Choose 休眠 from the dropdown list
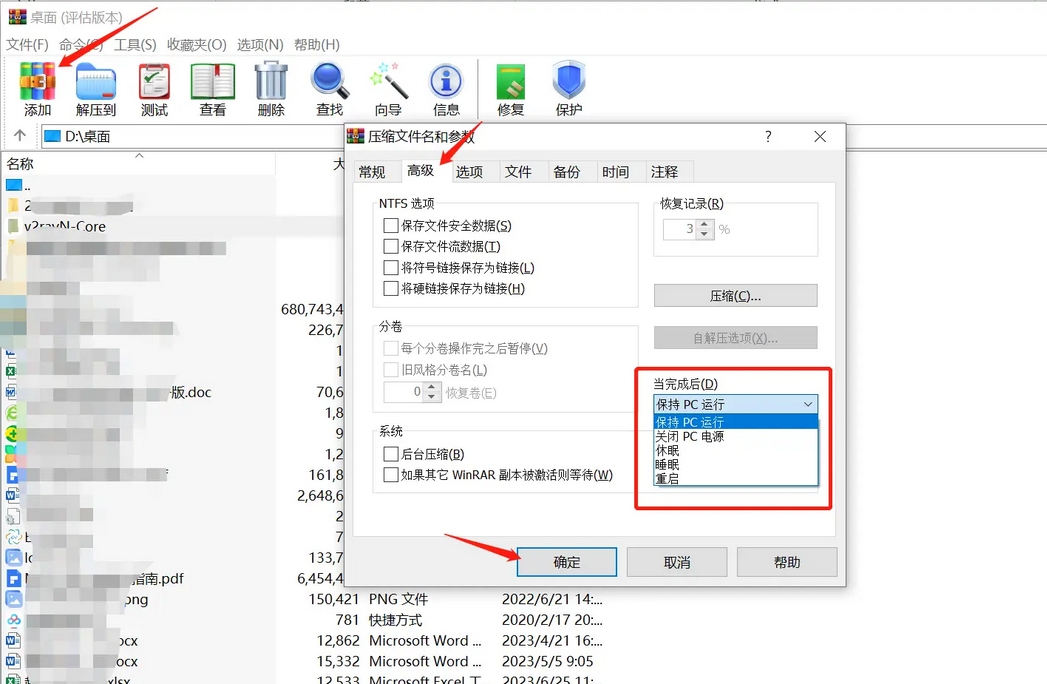The height and width of the screenshot is (684, 1047). (x=735, y=450)
